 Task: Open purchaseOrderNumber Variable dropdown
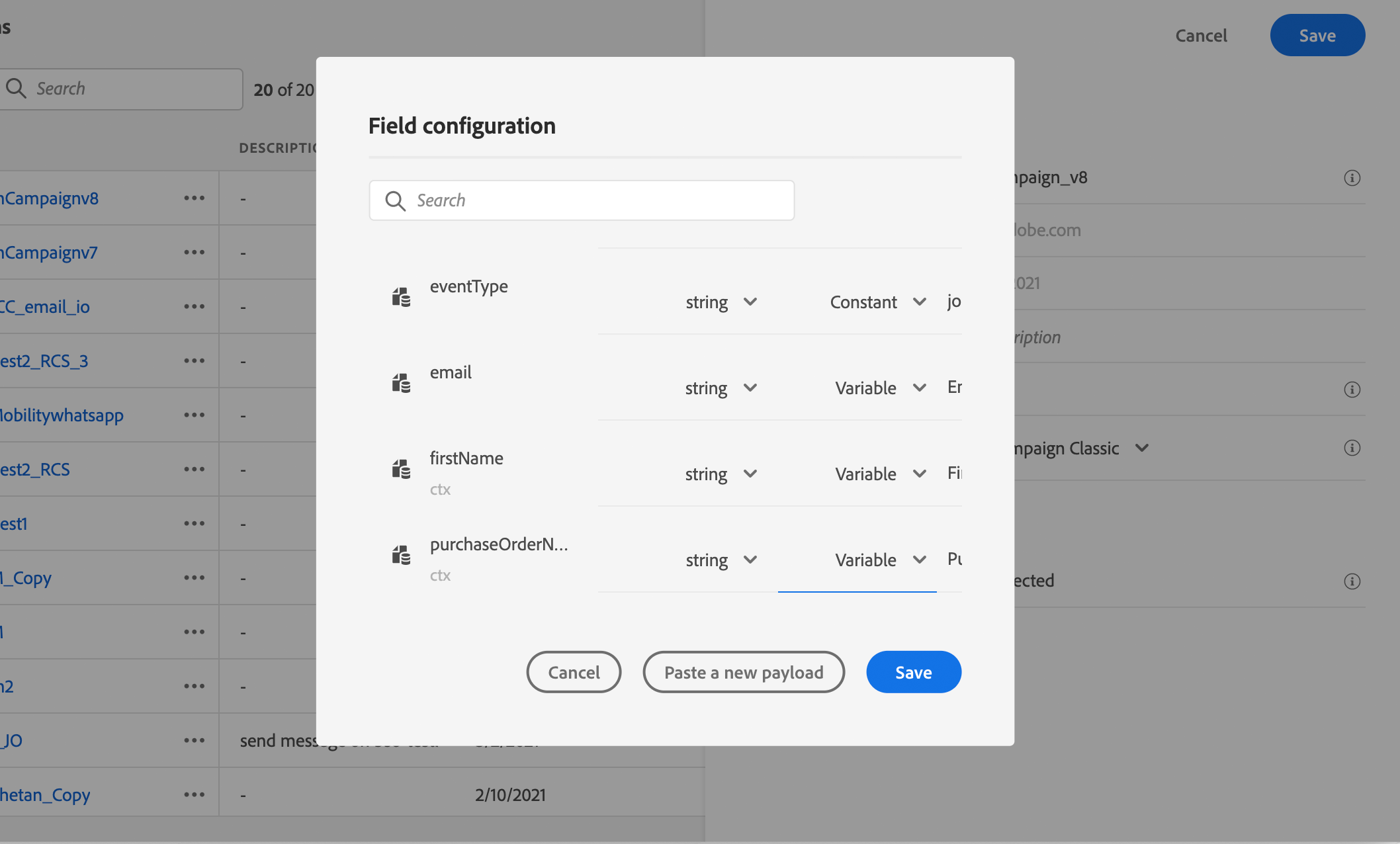tap(879, 560)
